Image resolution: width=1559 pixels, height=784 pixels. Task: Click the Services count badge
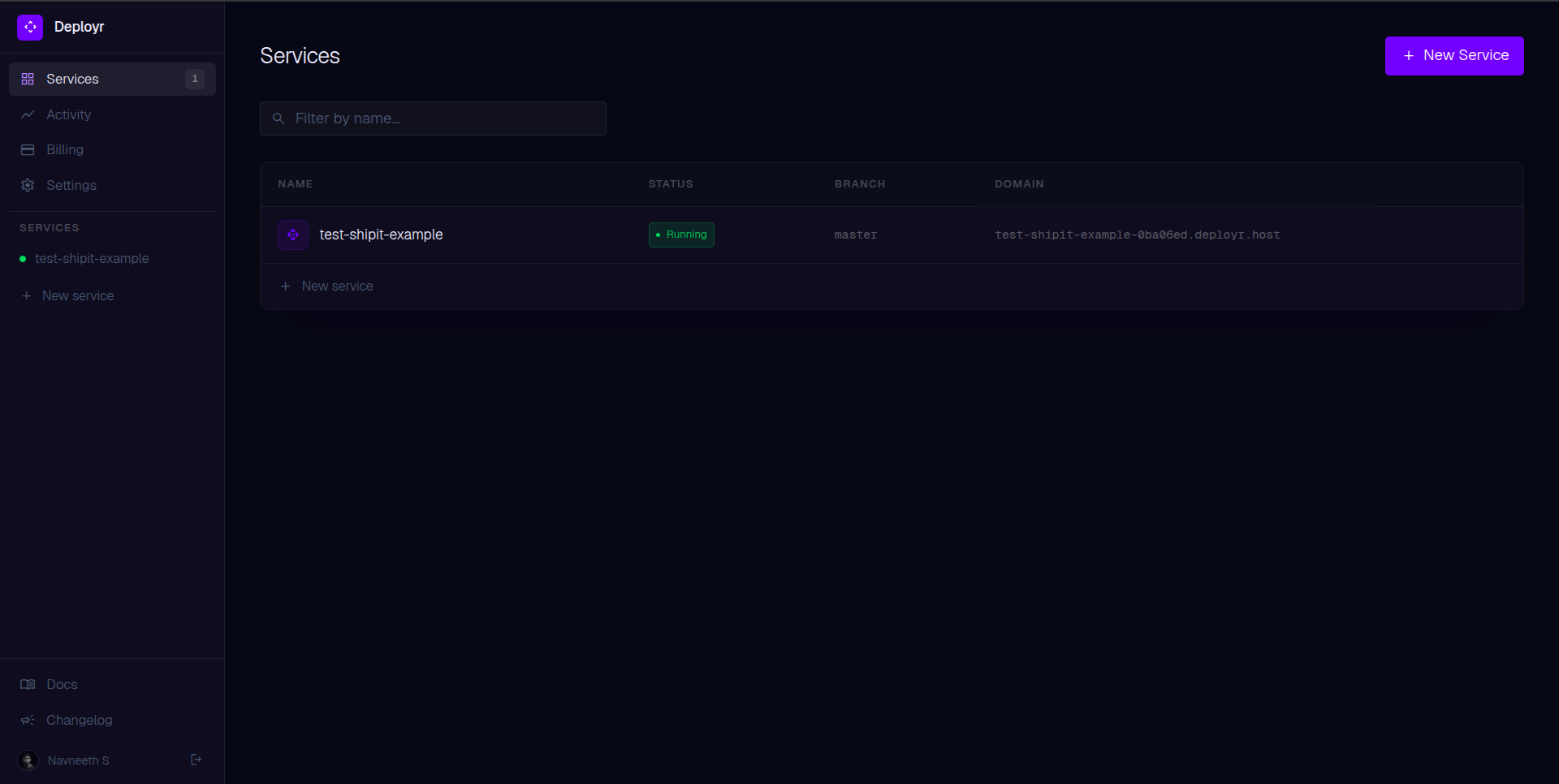pos(195,79)
